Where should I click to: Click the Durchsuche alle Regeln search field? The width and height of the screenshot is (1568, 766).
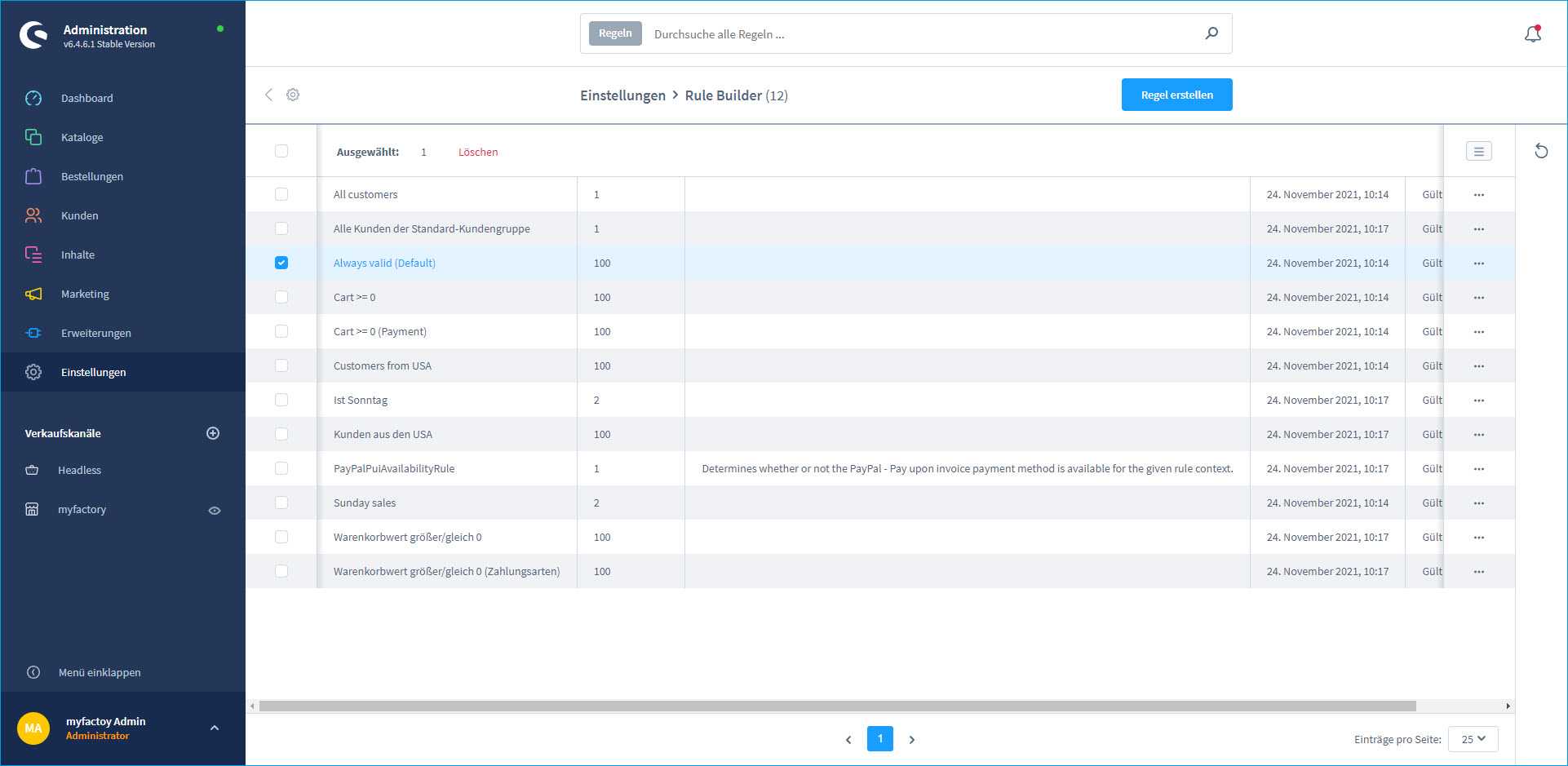(x=897, y=33)
